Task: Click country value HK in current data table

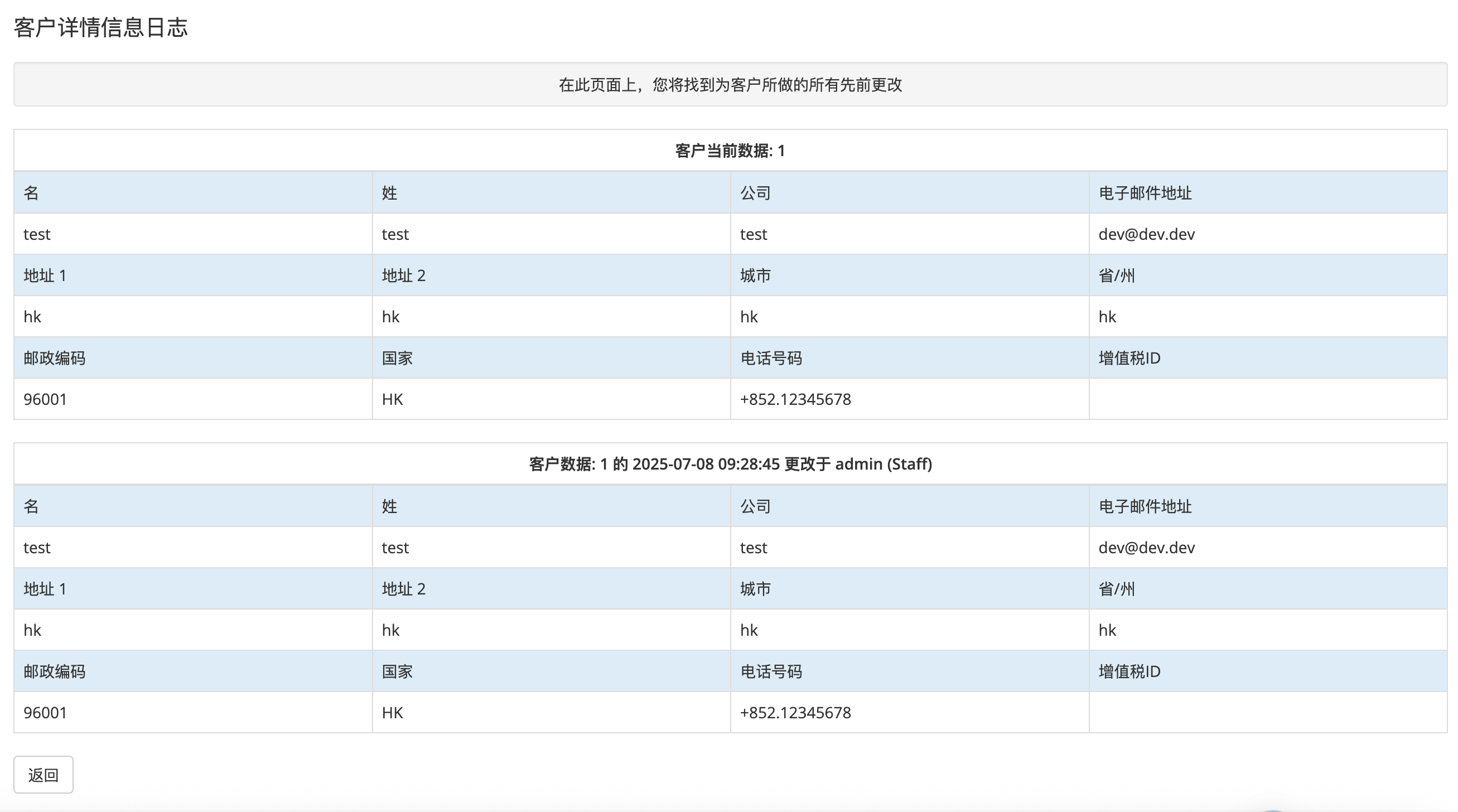Action: [x=392, y=399]
